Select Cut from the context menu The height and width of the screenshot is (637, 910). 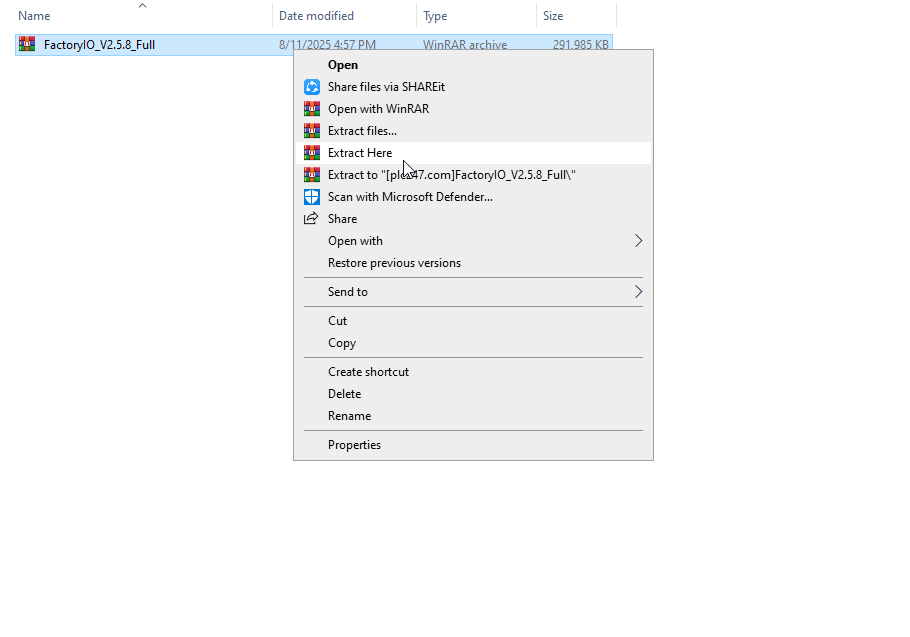point(474,321)
